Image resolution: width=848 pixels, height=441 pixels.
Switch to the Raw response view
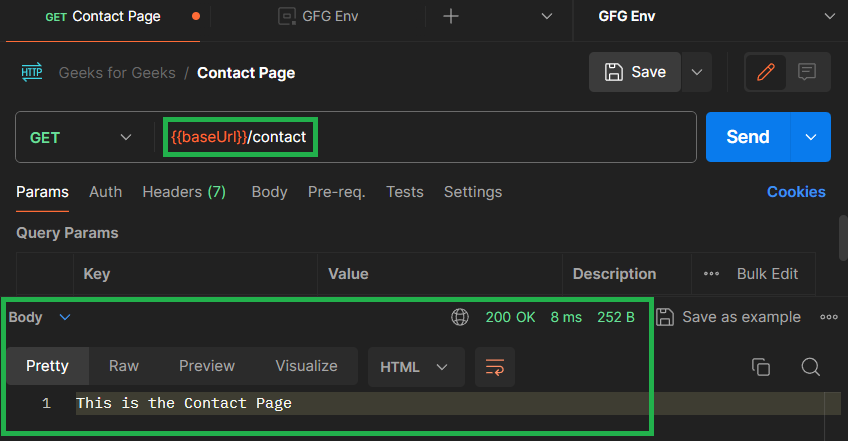pyautogui.click(x=124, y=366)
